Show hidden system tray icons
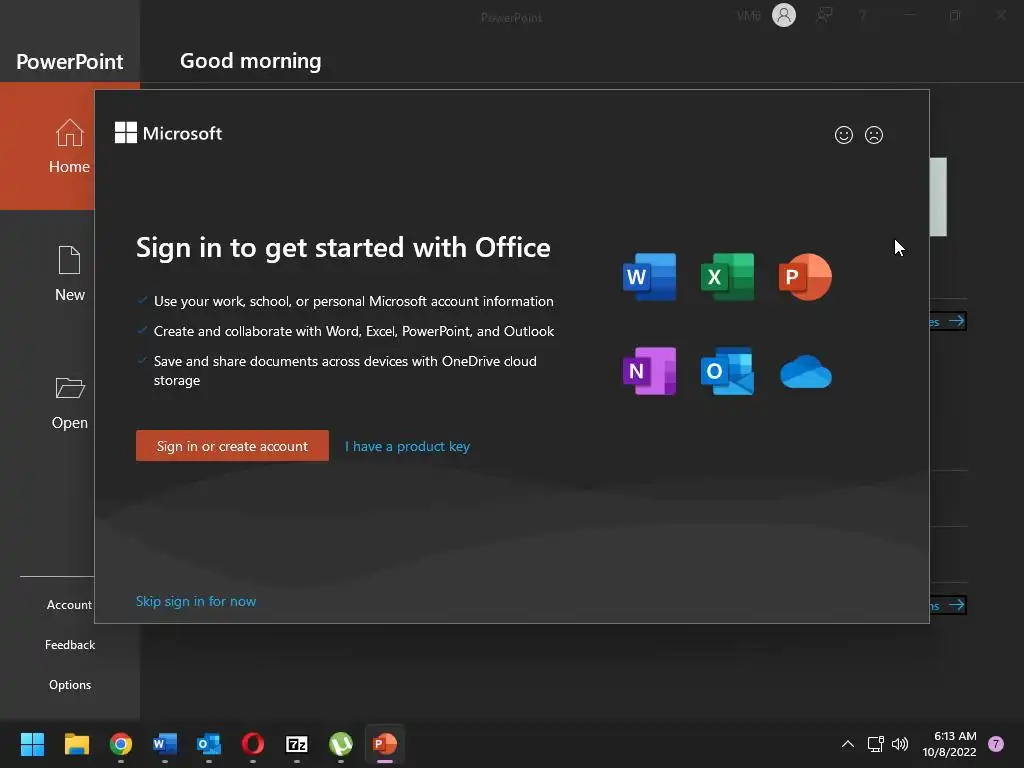 click(848, 744)
